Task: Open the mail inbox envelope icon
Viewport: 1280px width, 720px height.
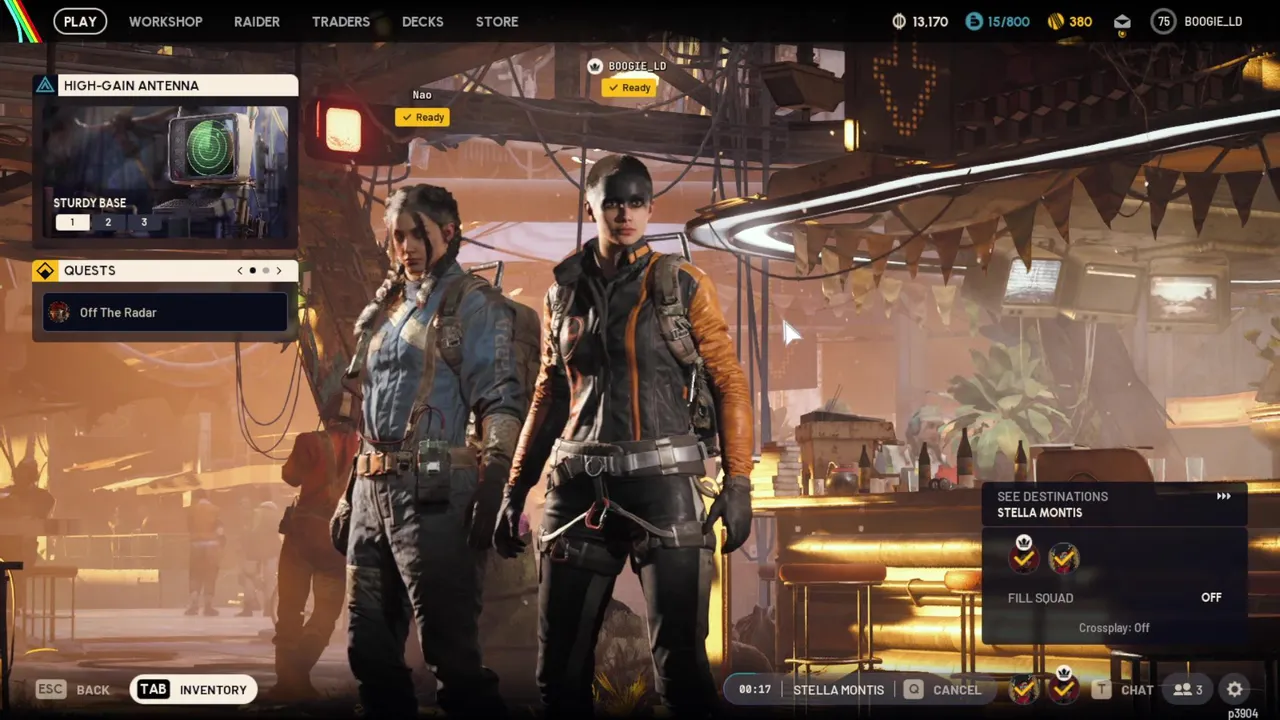Action: point(1122,22)
